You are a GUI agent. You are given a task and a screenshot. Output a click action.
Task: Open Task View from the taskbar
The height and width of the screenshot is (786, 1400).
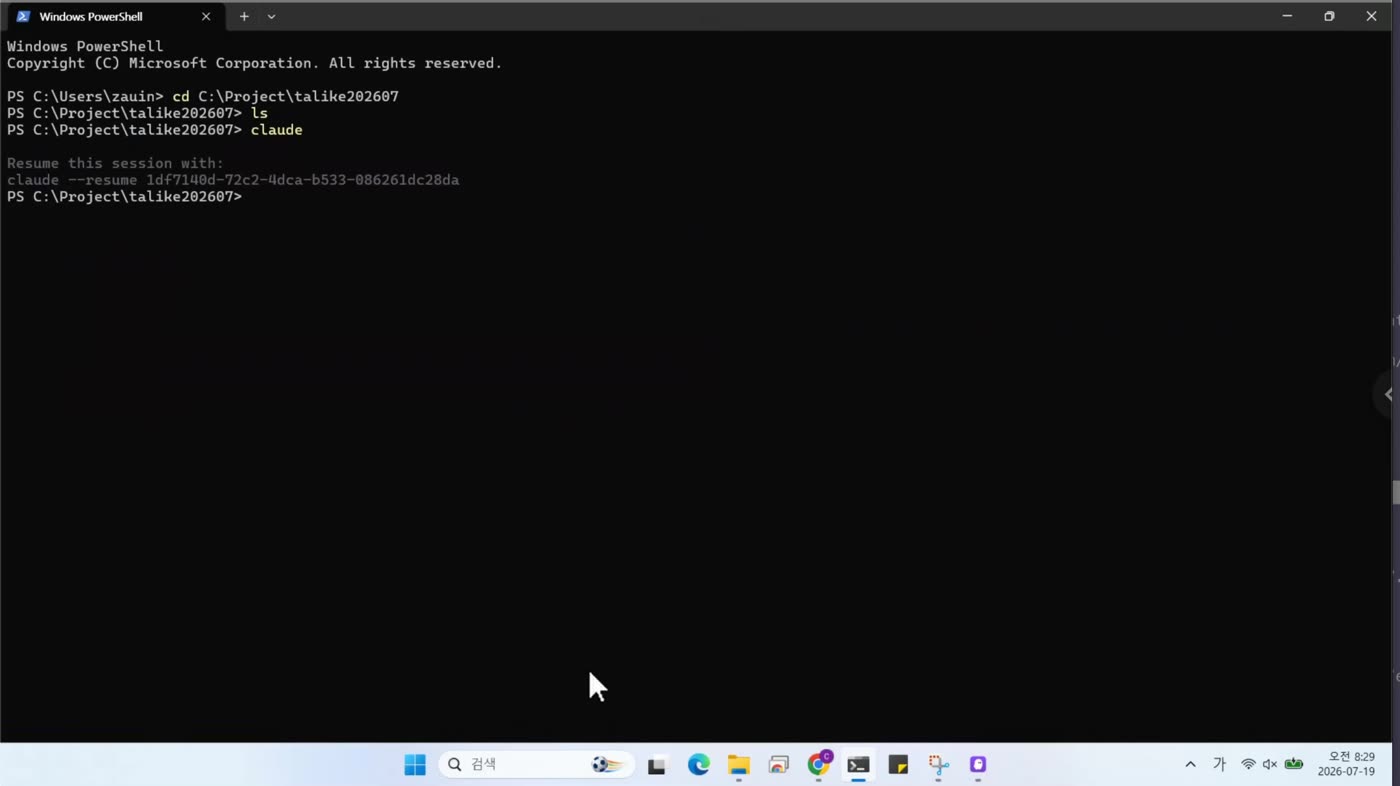pyautogui.click(x=657, y=765)
